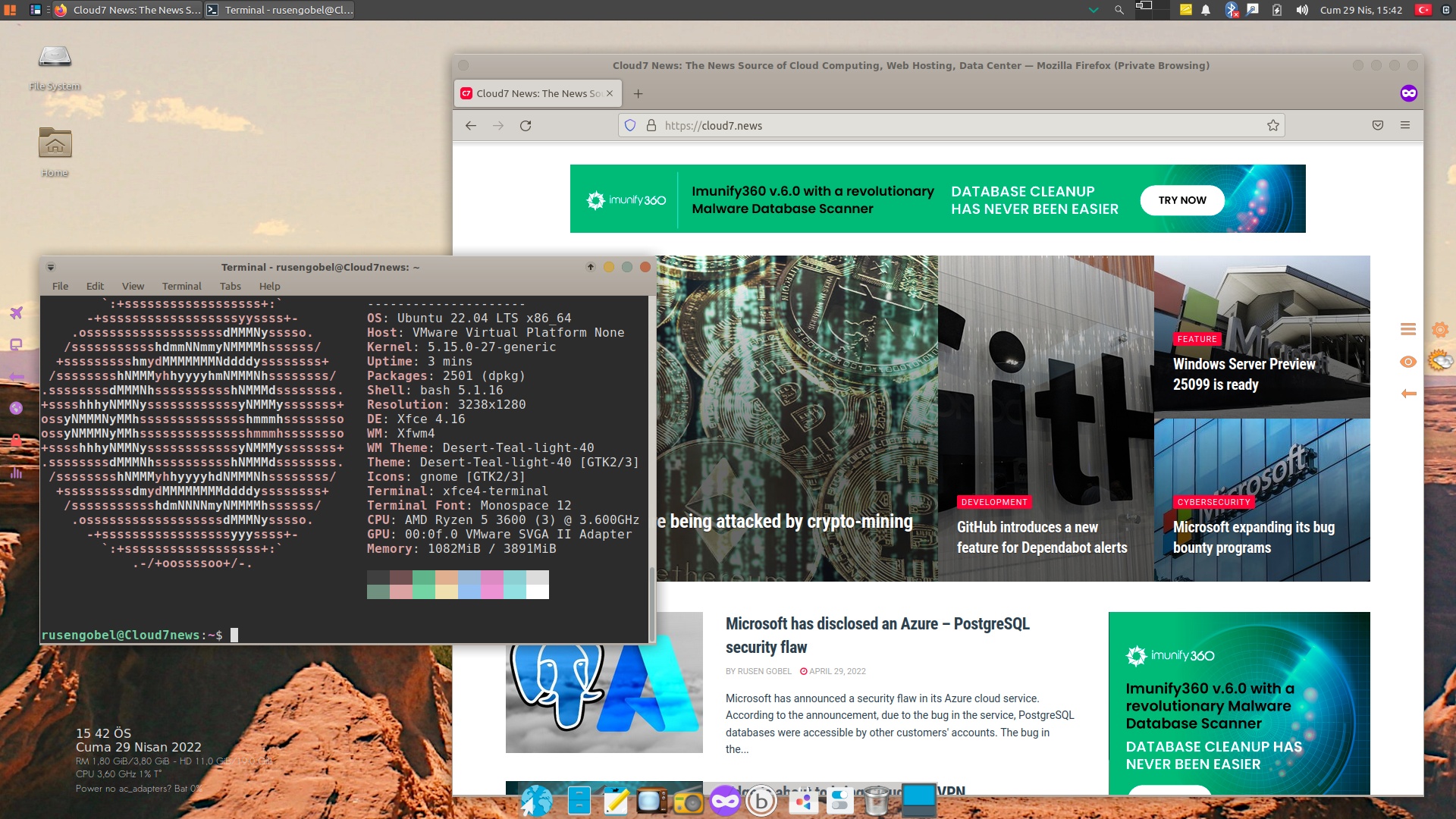This screenshot has height=819, width=1456.
Task: Reload the Cloud7 News page in Firefox
Action: click(x=526, y=125)
